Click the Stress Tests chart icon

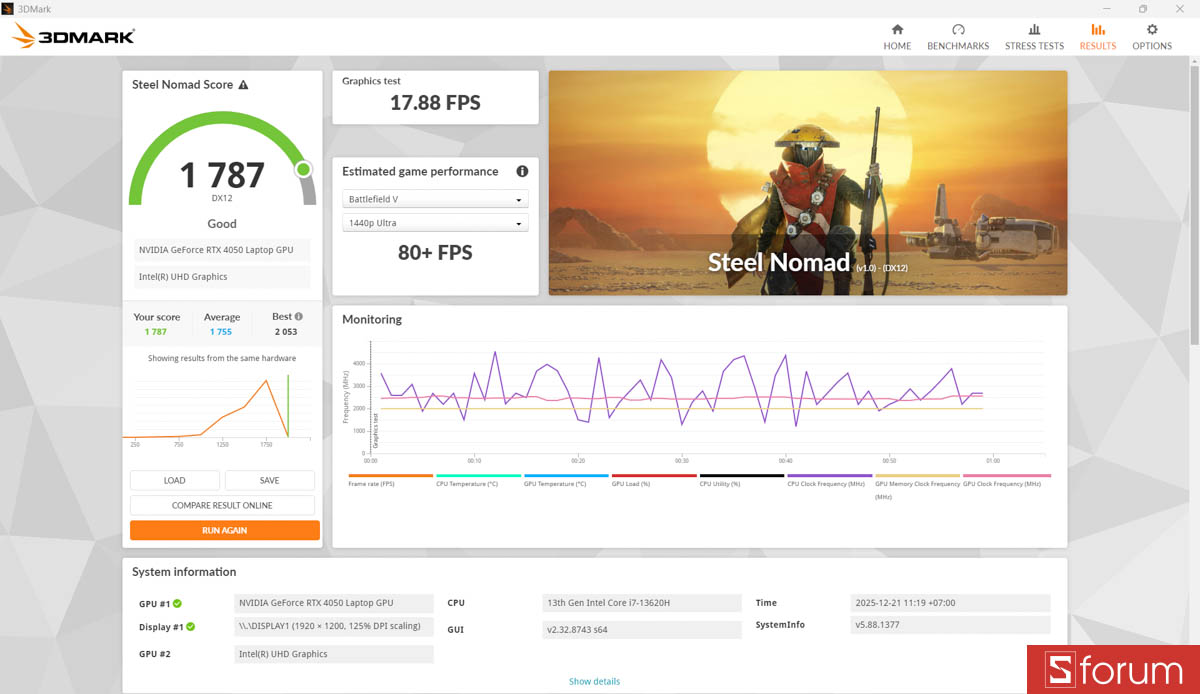tap(1034, 31)
